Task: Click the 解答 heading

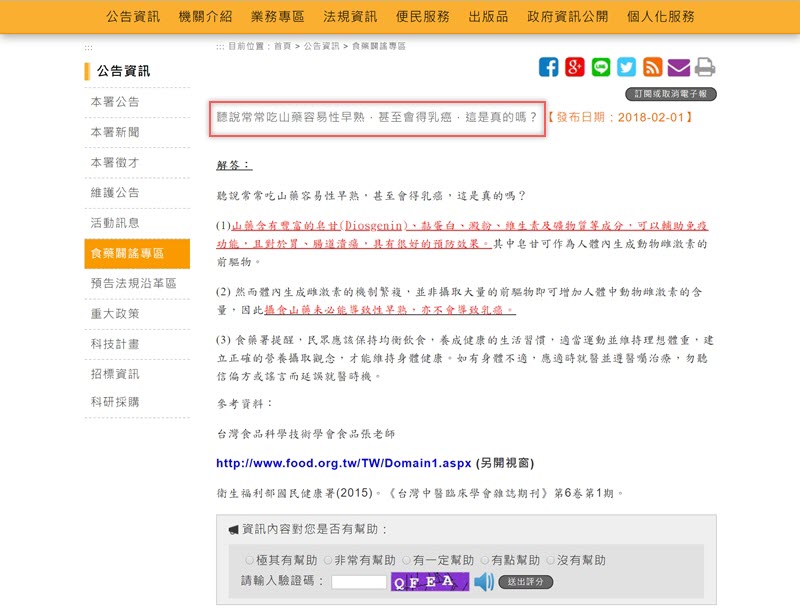Action: coord(234,165)
